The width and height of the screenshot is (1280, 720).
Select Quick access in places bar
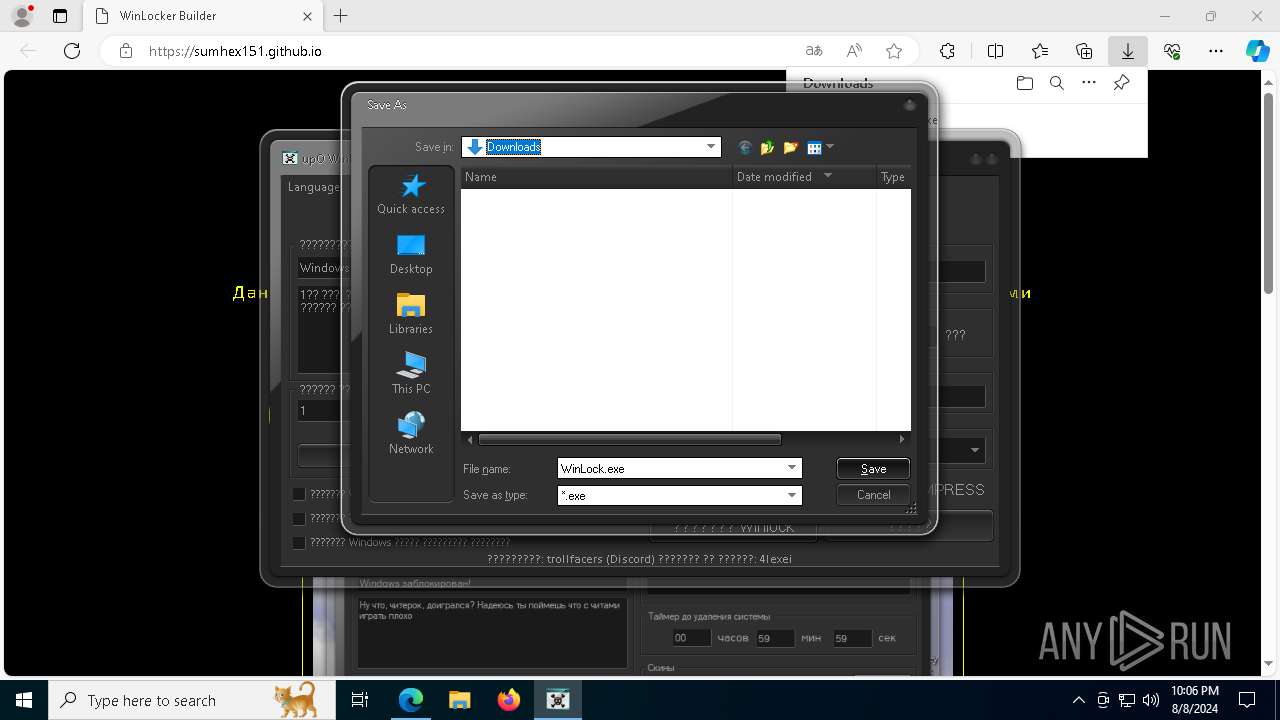pyautogui.click(x=411, y=194)
